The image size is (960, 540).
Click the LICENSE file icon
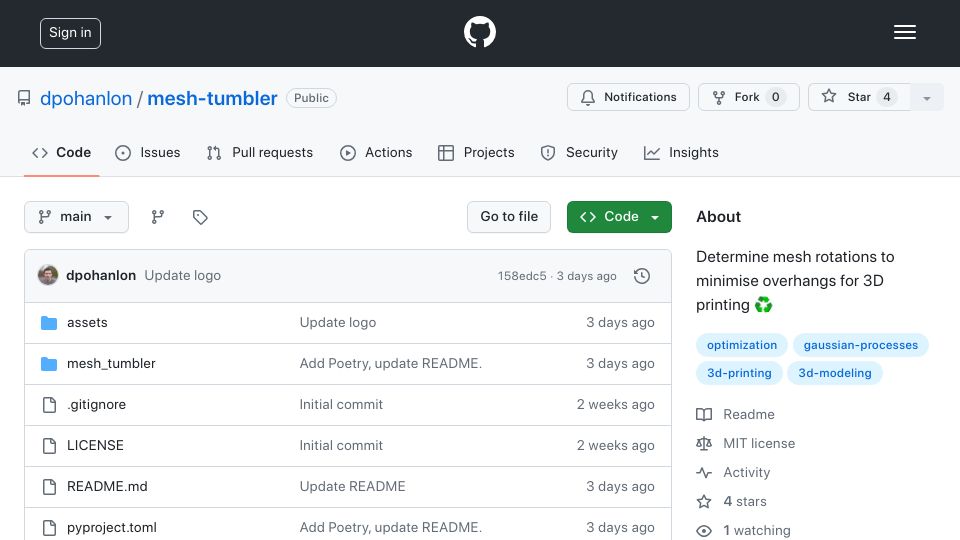[49, 446]
